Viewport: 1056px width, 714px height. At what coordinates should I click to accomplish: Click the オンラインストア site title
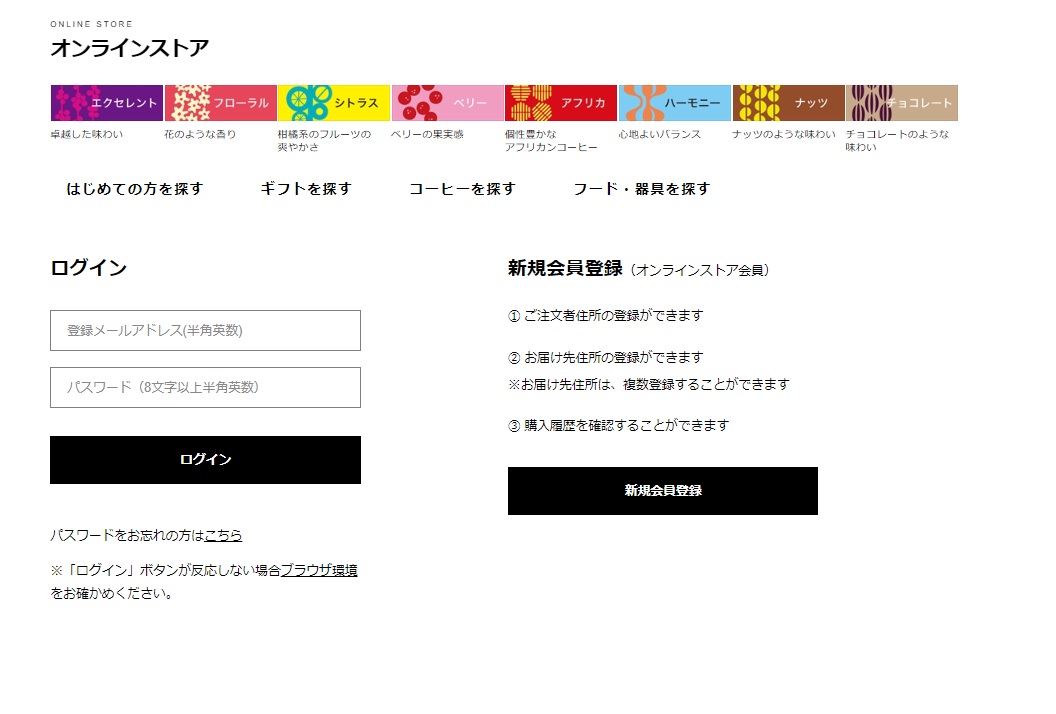[x=130, y=48]
